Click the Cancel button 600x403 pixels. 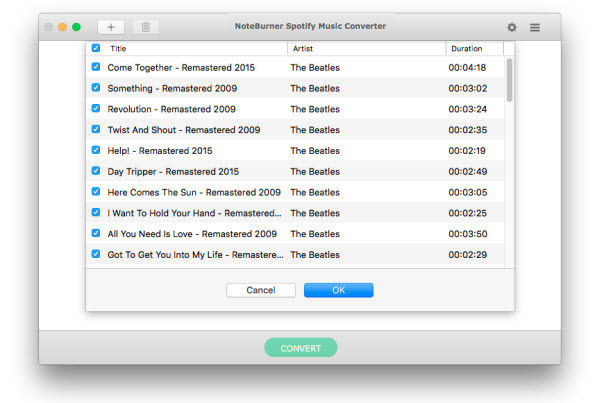tap(261, 290)
